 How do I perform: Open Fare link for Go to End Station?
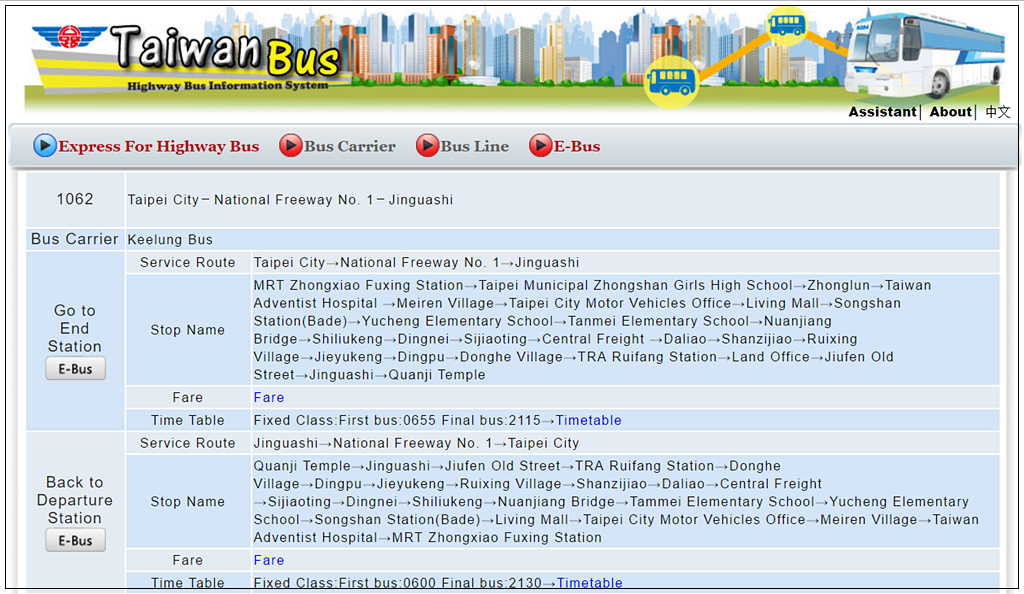click(x=268, y=398)
